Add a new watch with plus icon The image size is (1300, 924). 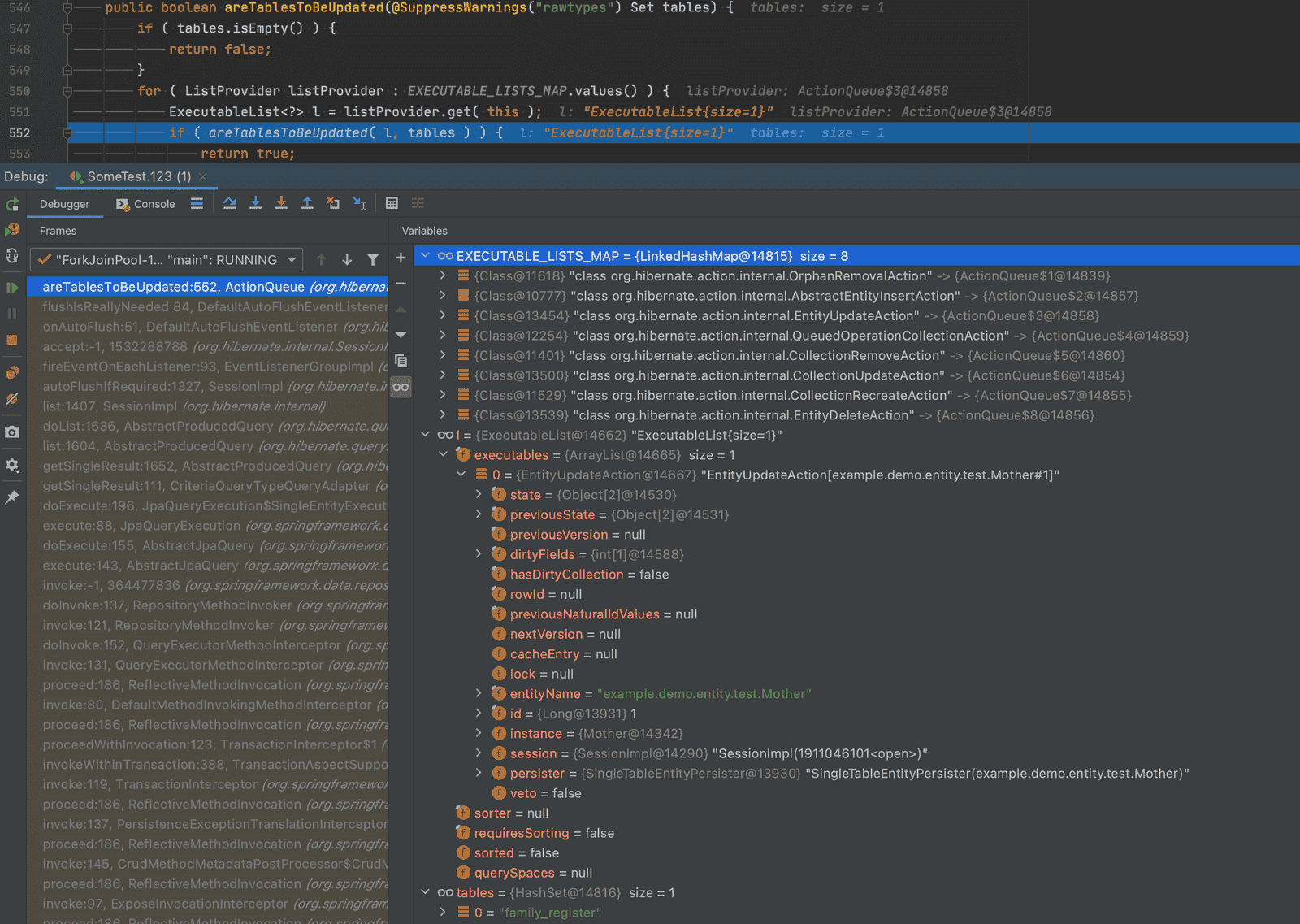pyautogui.click(x=401, y=258)
